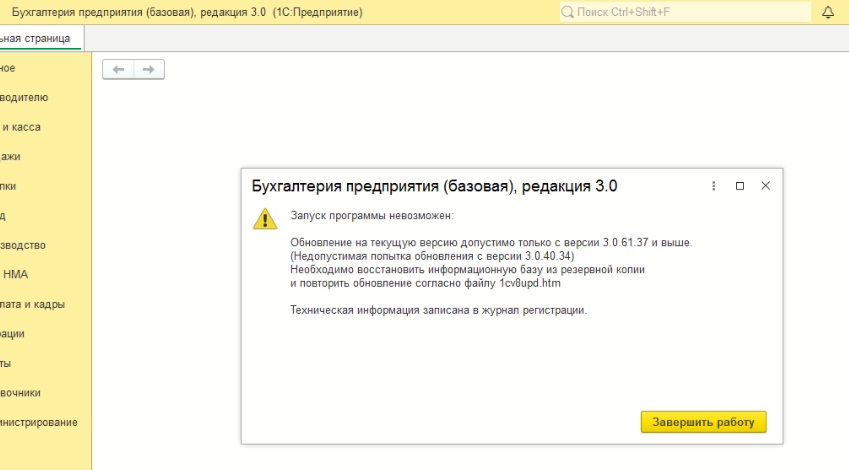The image size is (849, 470).
Task: Open the Покупки sidebar section
Action: [x=9, y=186]
